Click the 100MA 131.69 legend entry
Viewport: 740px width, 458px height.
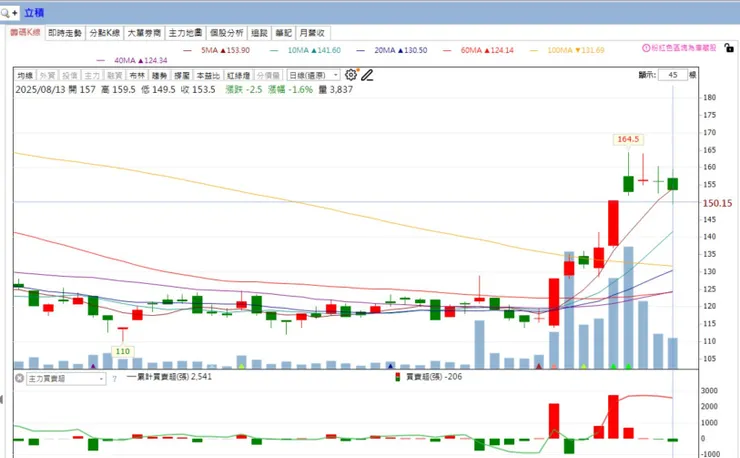[x=567, y=50]
